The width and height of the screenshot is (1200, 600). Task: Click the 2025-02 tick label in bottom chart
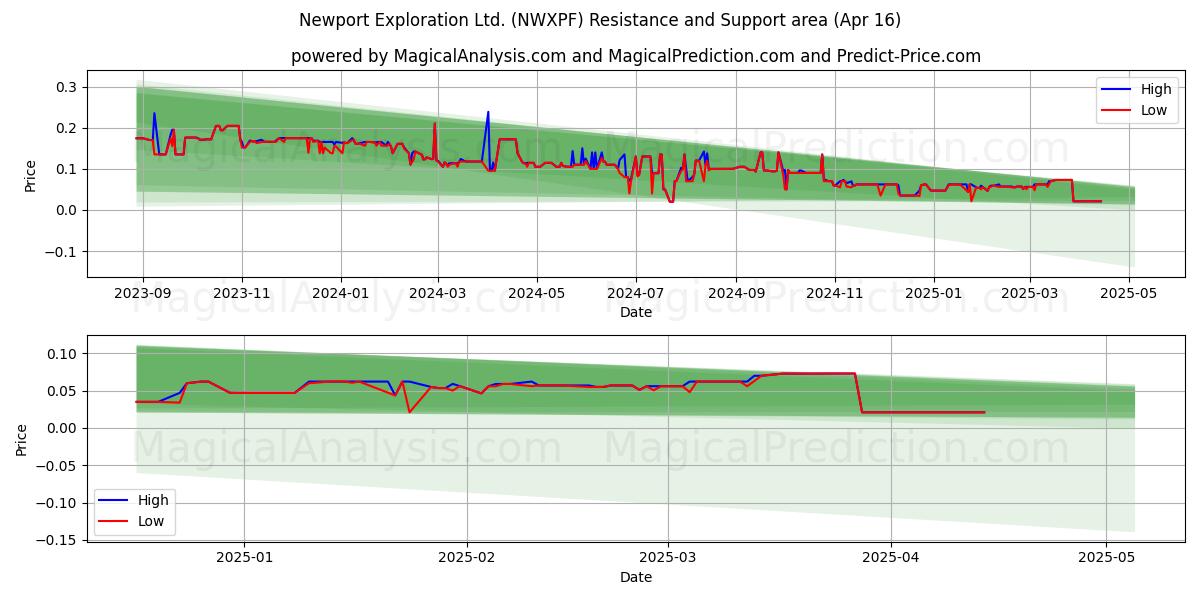pos(467,558)
